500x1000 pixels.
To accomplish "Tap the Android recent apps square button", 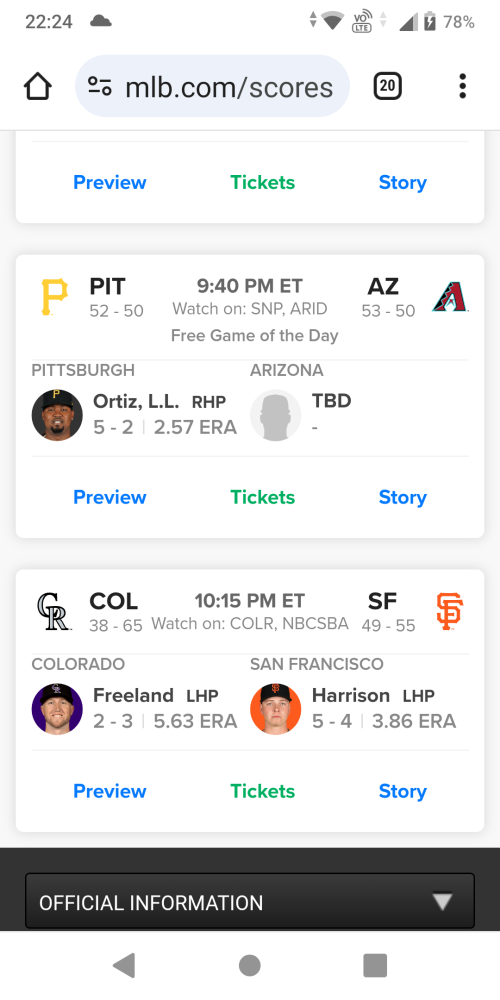I will pyautogui.click(x=375, y=966).
